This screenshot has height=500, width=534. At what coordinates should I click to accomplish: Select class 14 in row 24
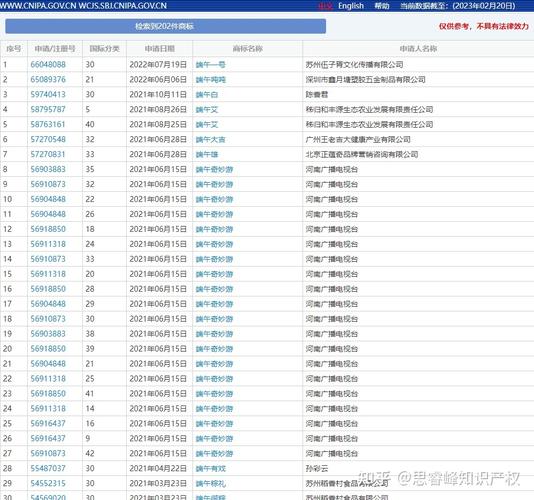(x=90, y=408)
